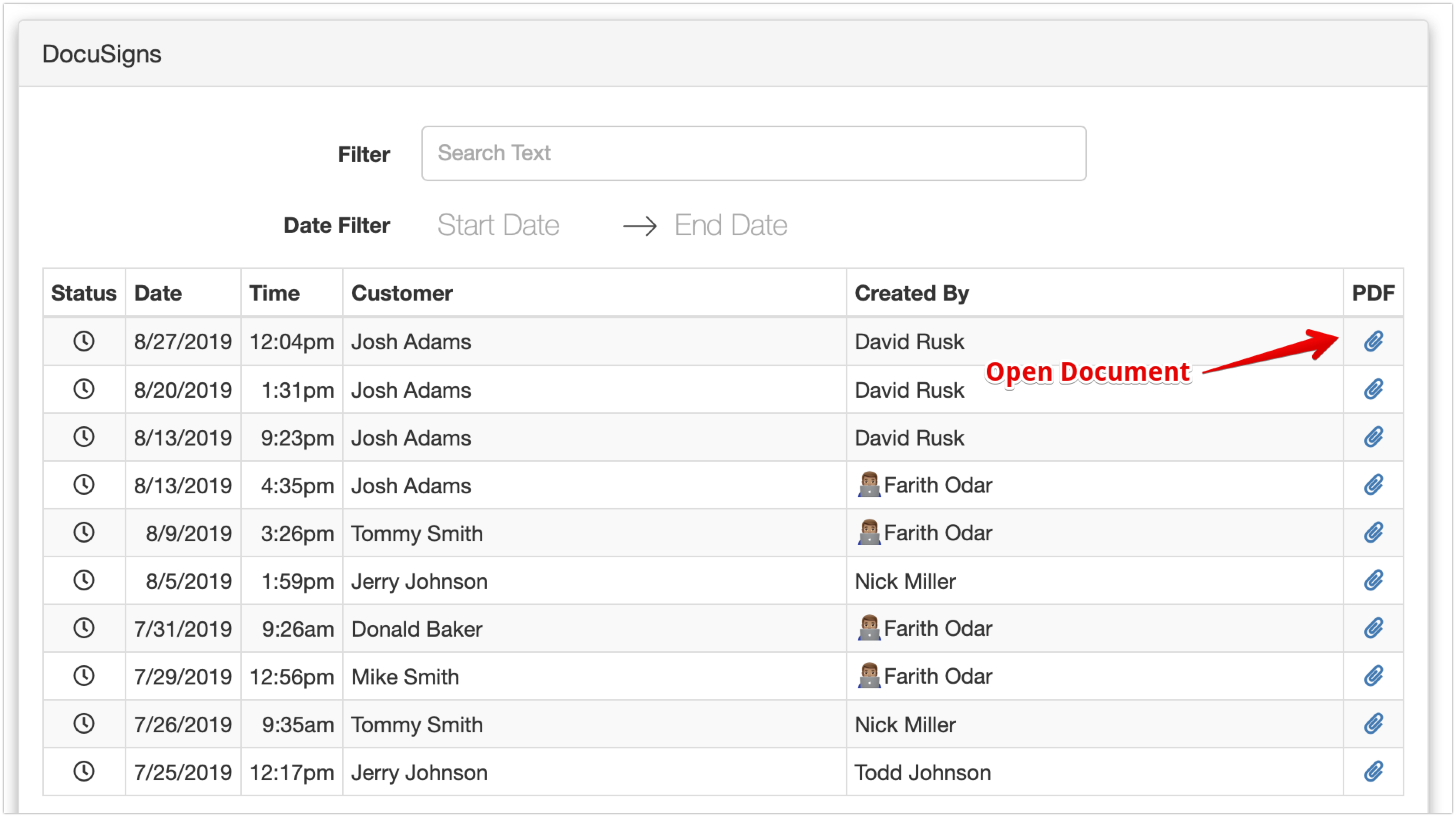Click the Filter Search Text field

753,153
